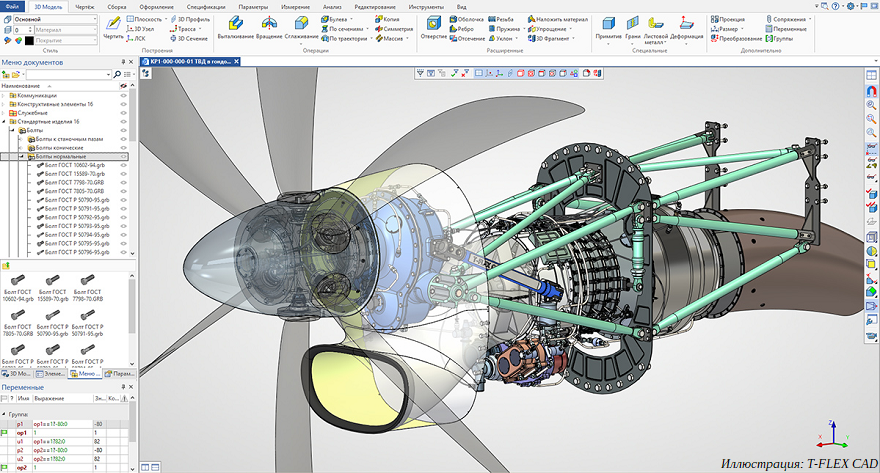This screenshot has width=880, height=473.
Task: Click the Копия copy operation
Action: click(387, 19)
